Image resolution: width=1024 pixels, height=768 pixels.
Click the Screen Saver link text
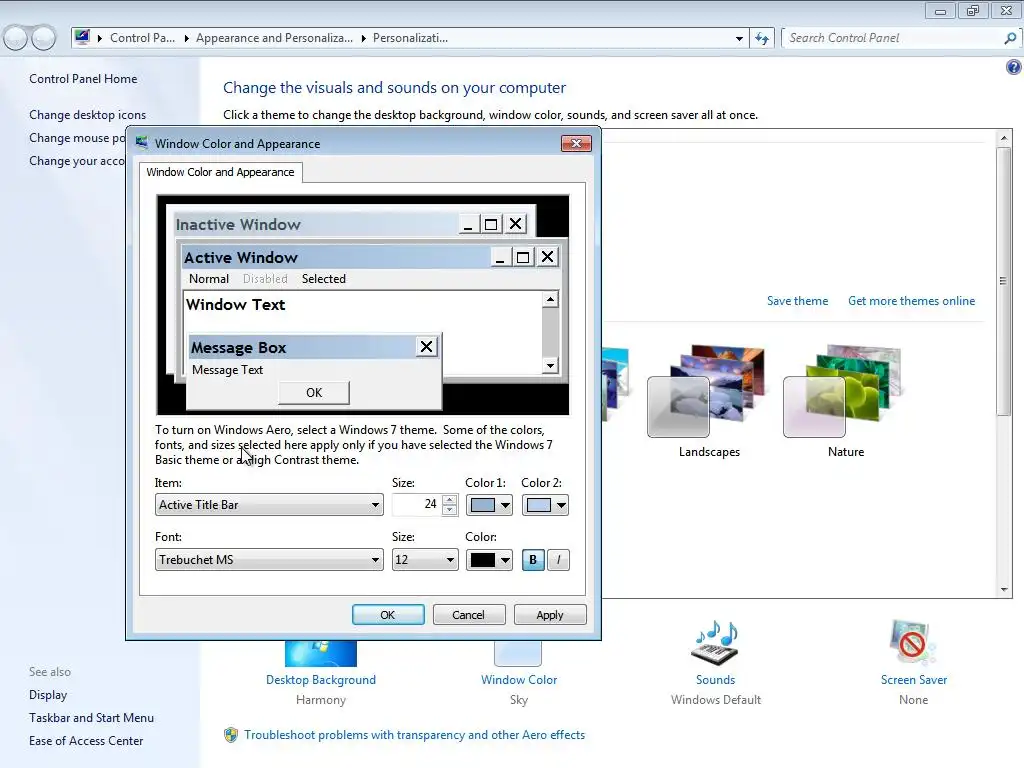(x=913, y=680)
